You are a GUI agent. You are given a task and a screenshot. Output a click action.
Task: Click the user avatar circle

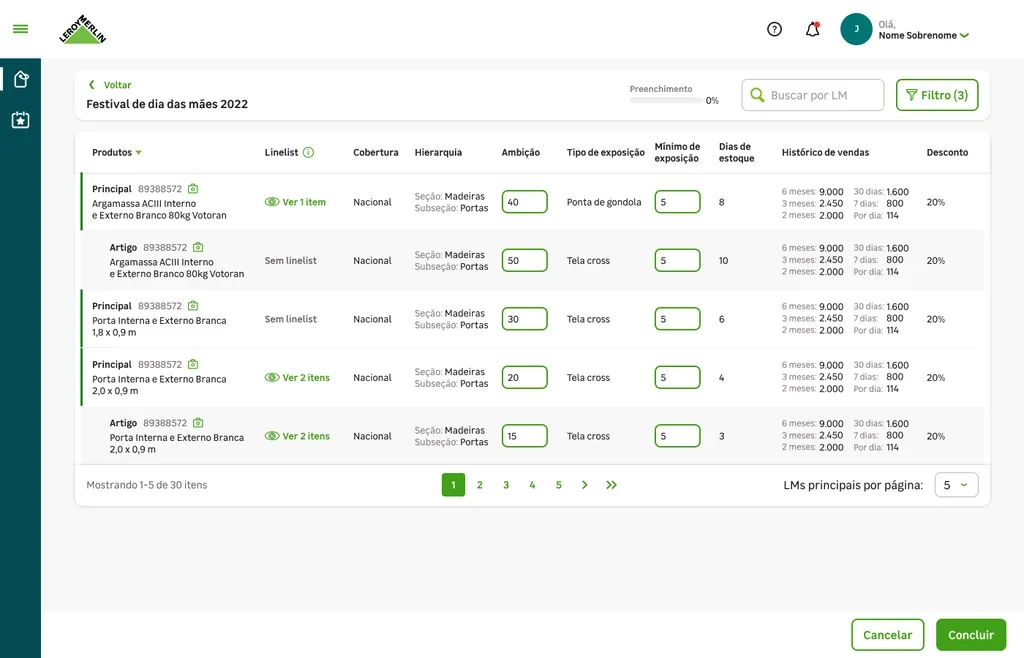point(856,29)
